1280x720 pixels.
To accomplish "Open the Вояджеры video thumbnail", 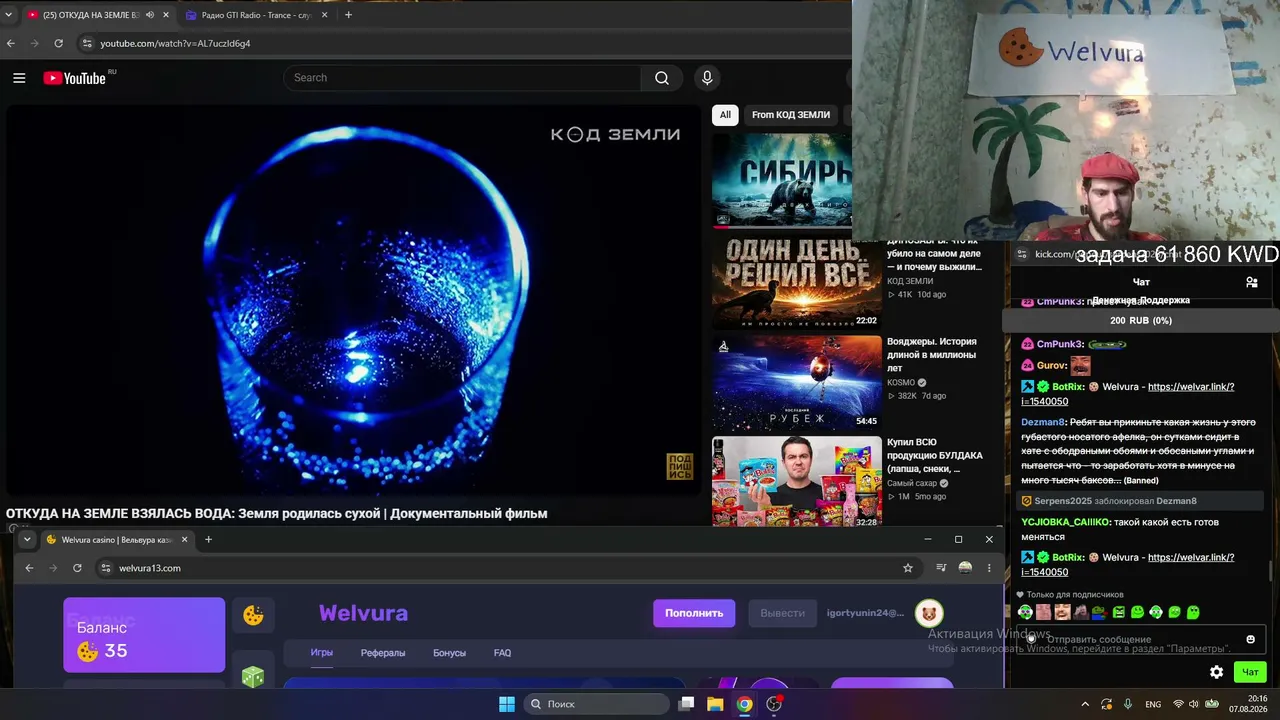I will (x=797, y=383).
